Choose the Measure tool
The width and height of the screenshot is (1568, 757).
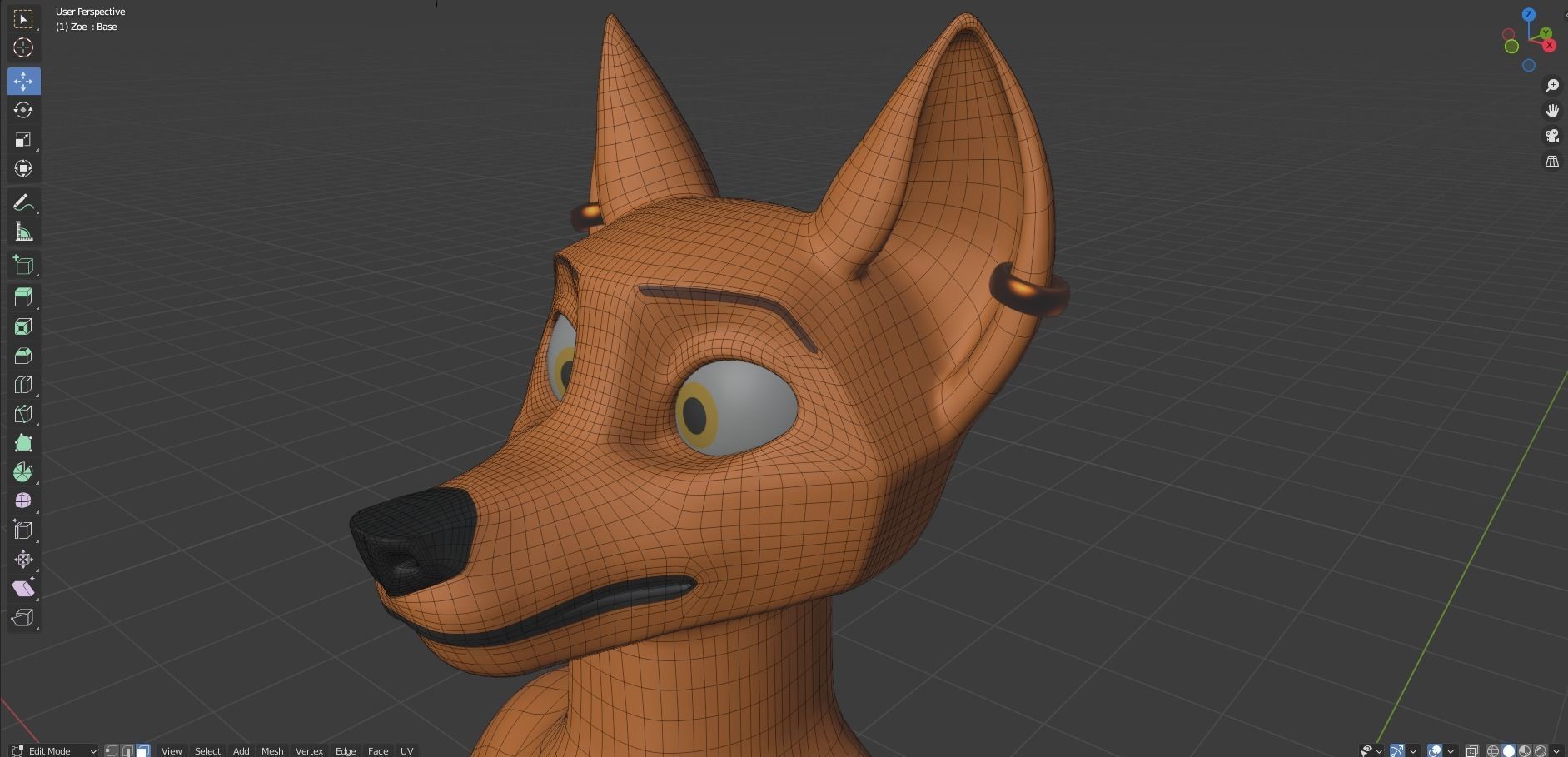coord(23,232)
